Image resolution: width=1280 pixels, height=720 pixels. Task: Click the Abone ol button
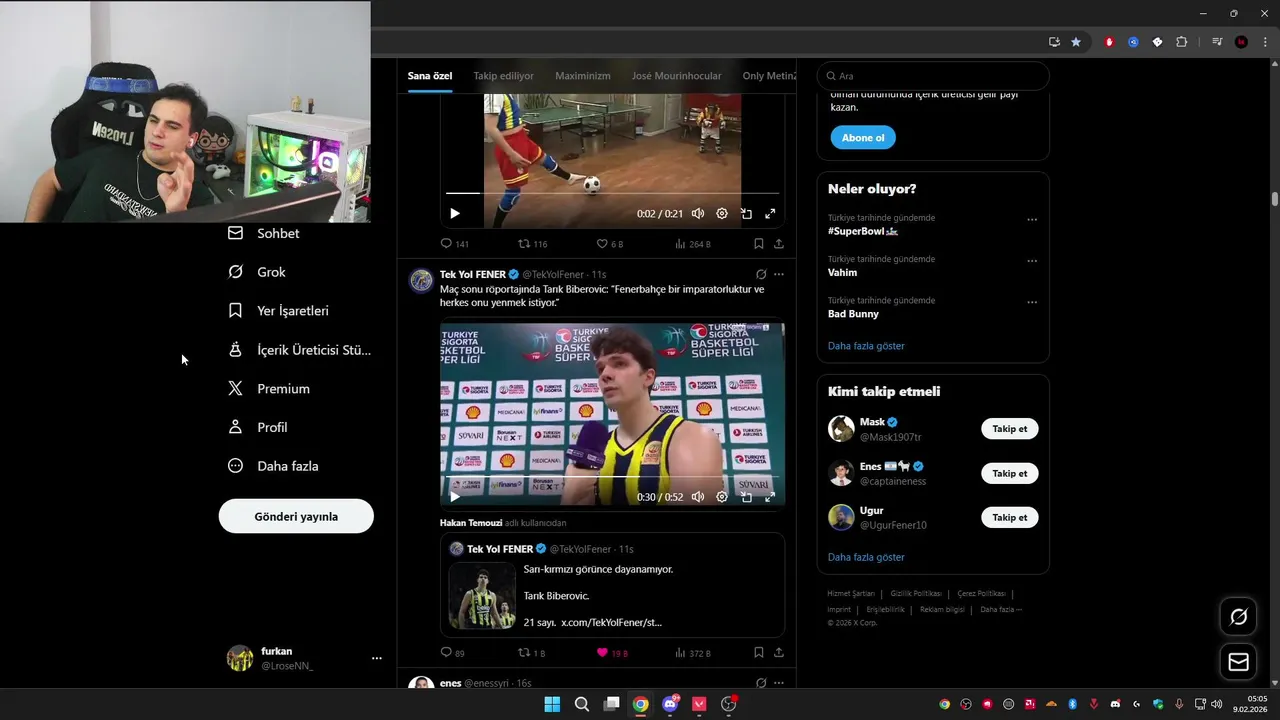click(863, 138)
